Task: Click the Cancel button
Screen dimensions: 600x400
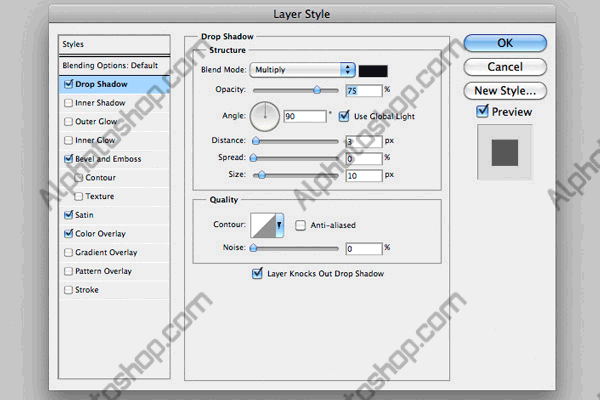Action: (505, 67)
